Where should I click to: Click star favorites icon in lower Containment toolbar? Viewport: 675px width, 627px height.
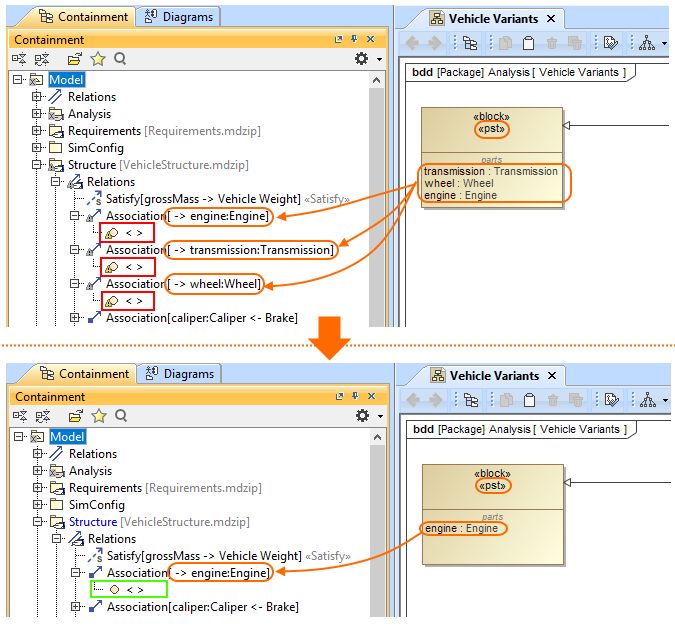tap(99, 416)
